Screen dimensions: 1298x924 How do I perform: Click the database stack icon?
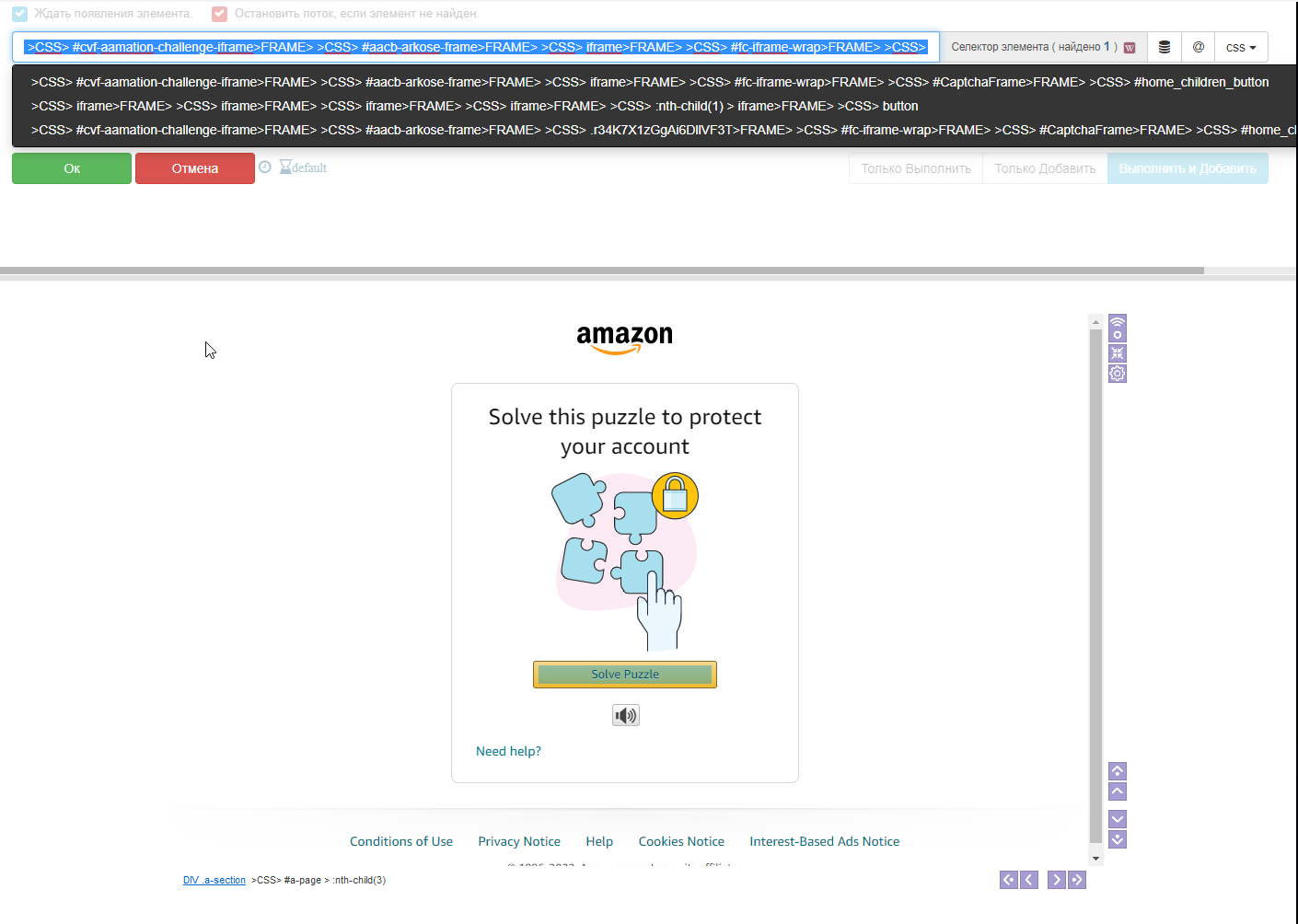(1165, 47)
